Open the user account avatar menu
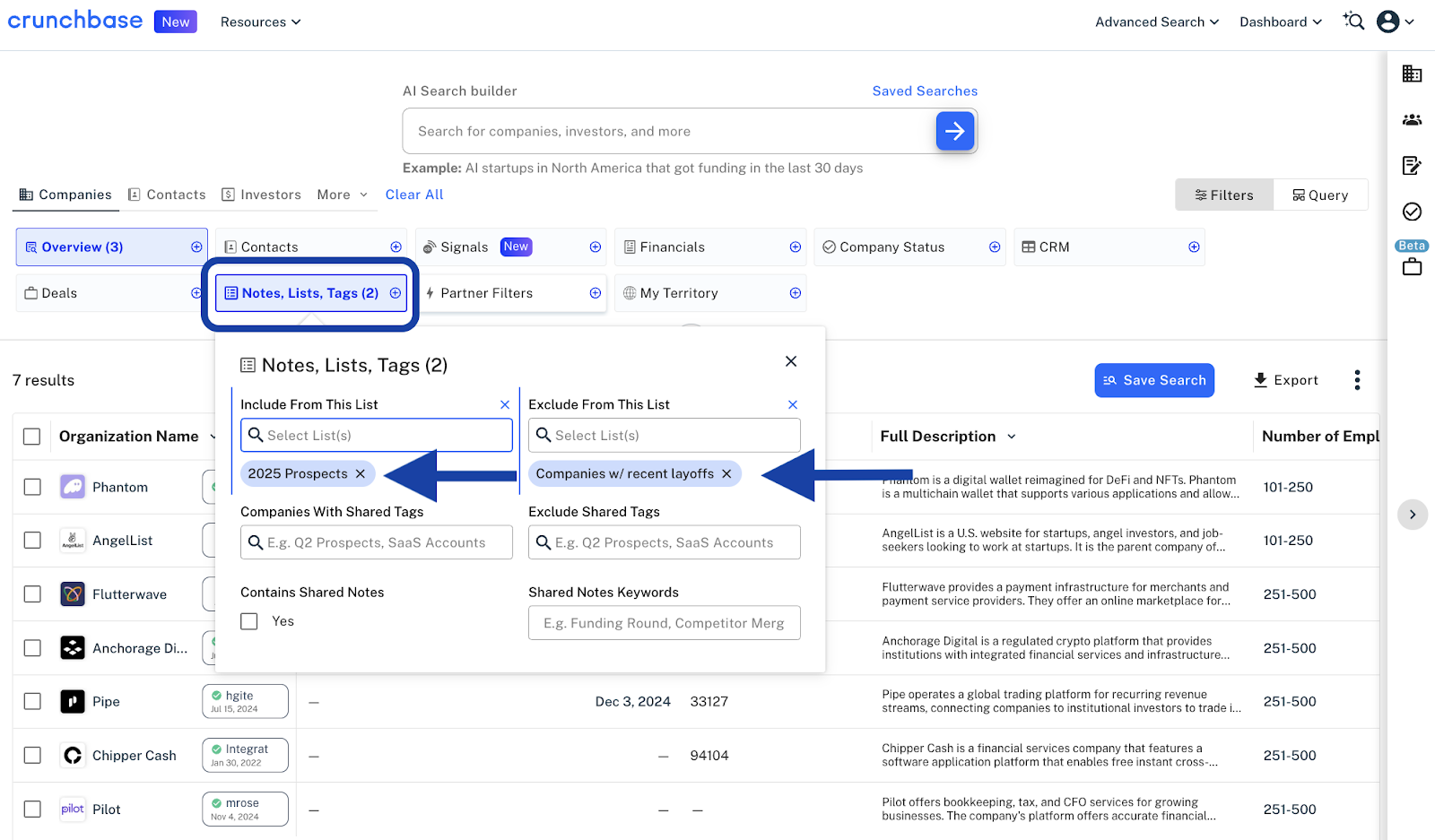 coord(1396,22)
